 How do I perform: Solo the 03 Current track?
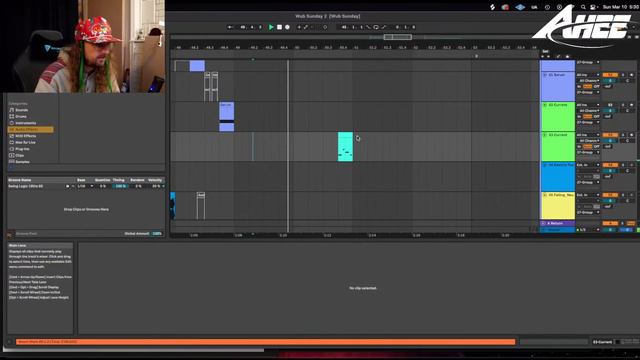pos(623,135)
